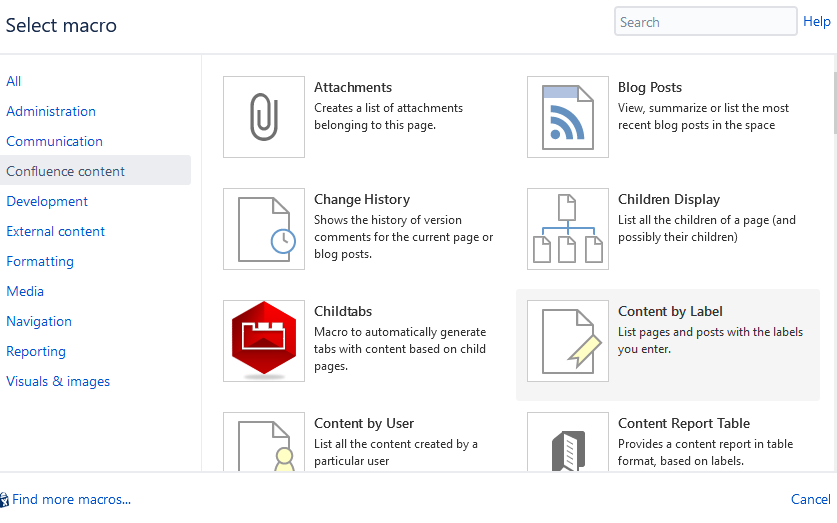Open Find more macros link

pyautogui.click(x=72, y=500)
